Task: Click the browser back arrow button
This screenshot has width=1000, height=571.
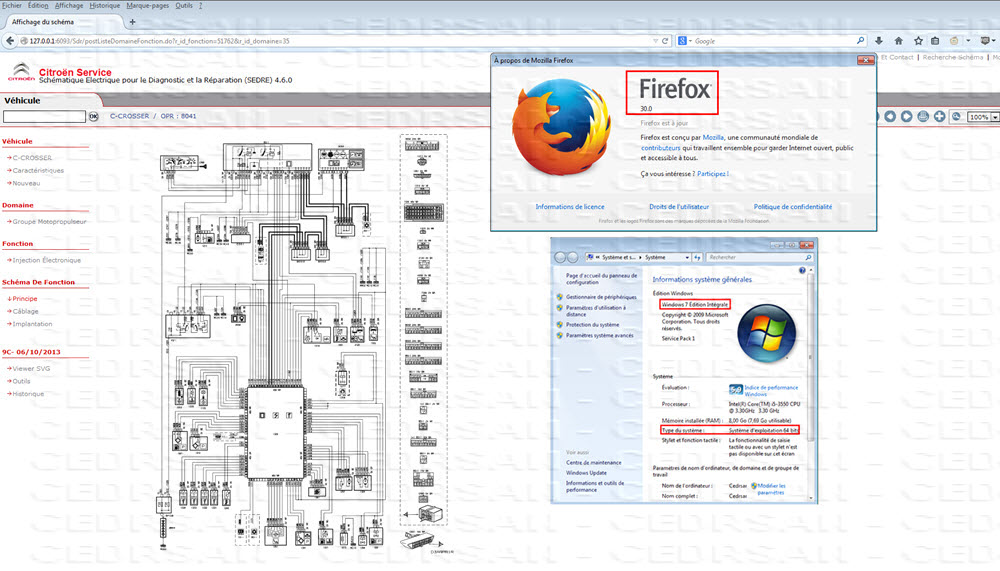Action: click(x=10, y=41)
